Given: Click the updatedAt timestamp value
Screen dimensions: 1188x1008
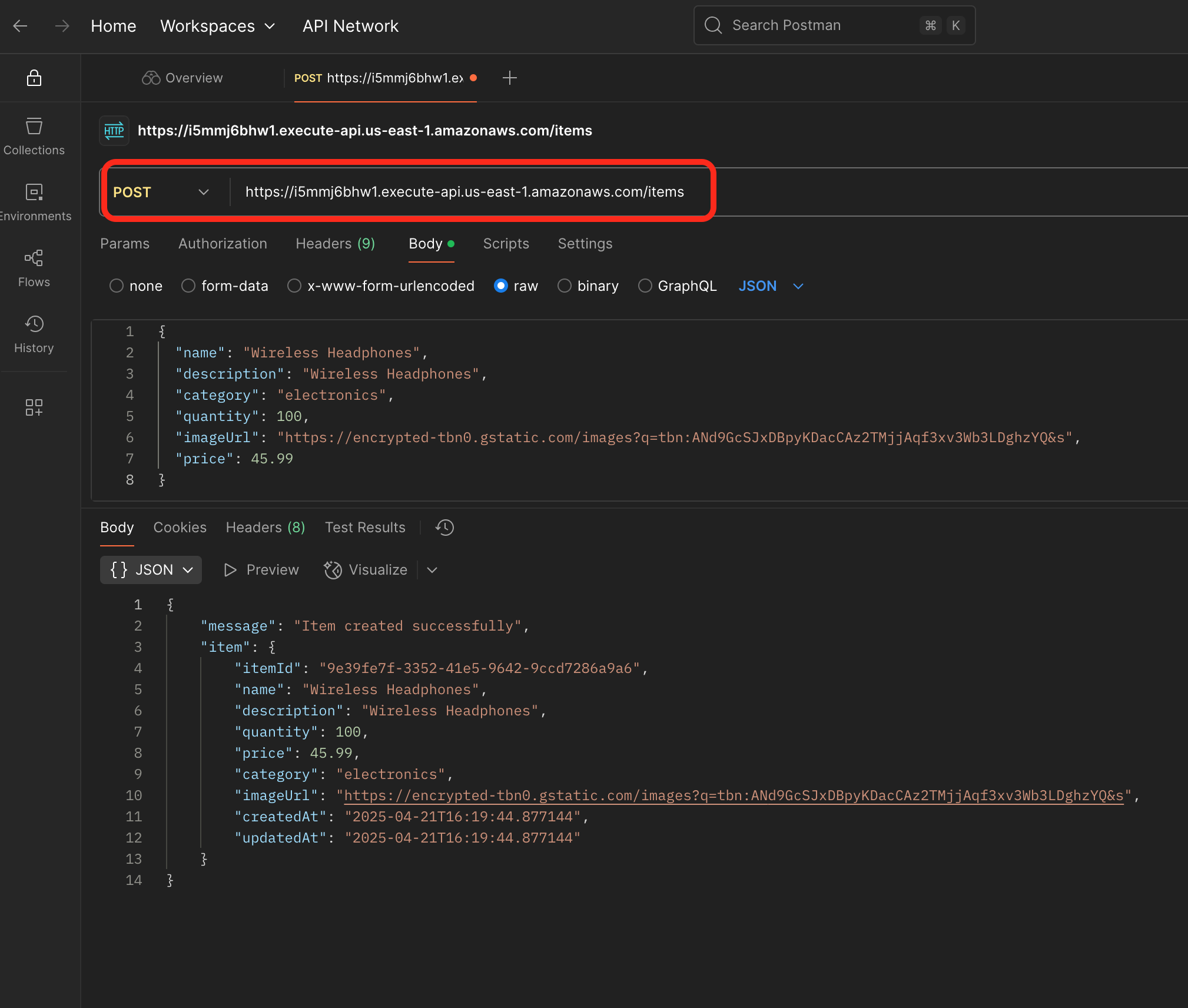Looking at the screenshot, I should pos(463,838).
